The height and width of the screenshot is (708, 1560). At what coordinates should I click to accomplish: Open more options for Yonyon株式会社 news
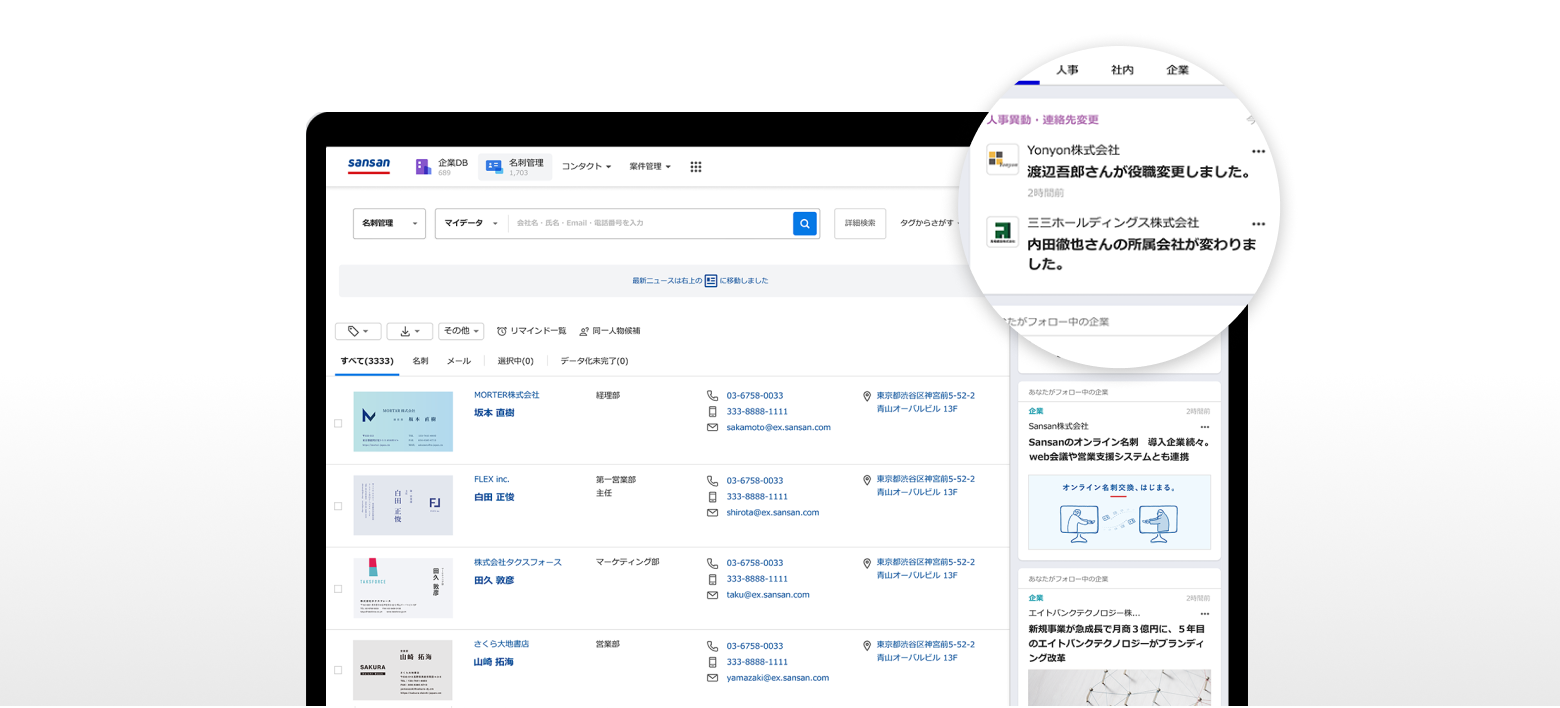[1258, 152]
